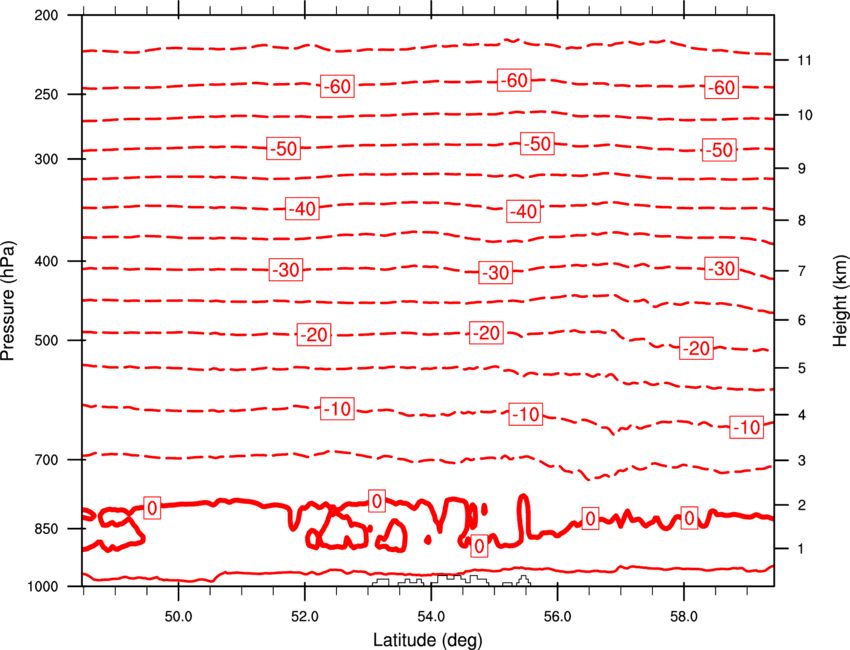Pick the 5 km height tick label
Viewport: 850px width, 650px height.
(802, 368)
